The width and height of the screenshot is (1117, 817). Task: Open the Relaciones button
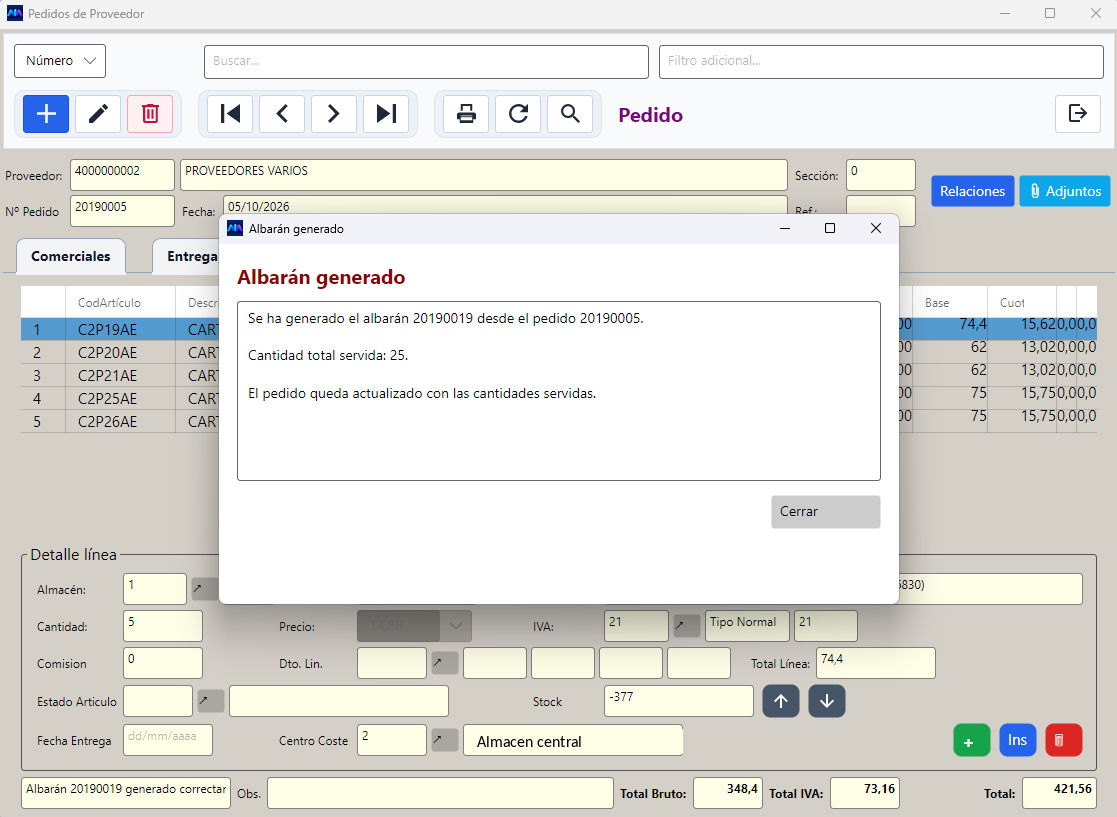[x=972, y=191]
